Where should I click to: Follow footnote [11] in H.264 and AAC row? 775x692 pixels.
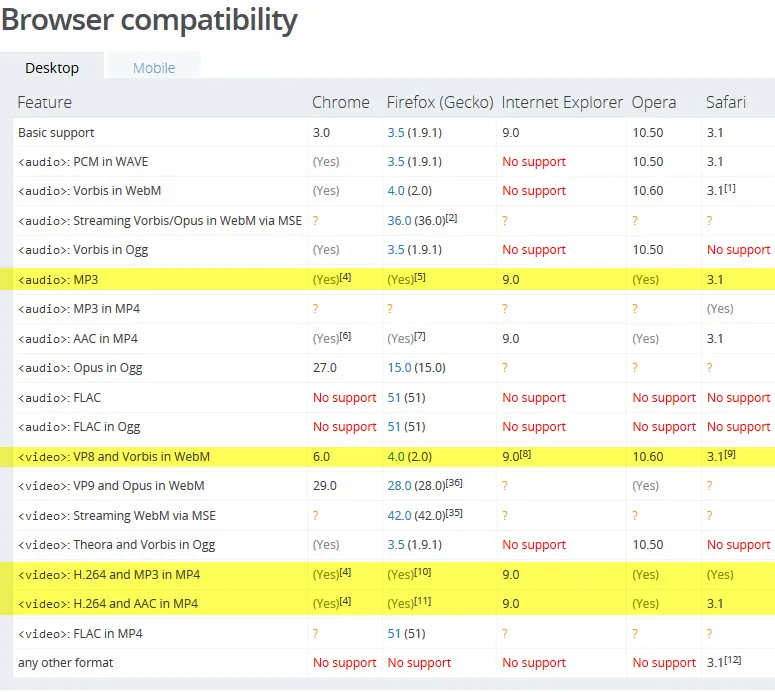[x=423, y=601]
